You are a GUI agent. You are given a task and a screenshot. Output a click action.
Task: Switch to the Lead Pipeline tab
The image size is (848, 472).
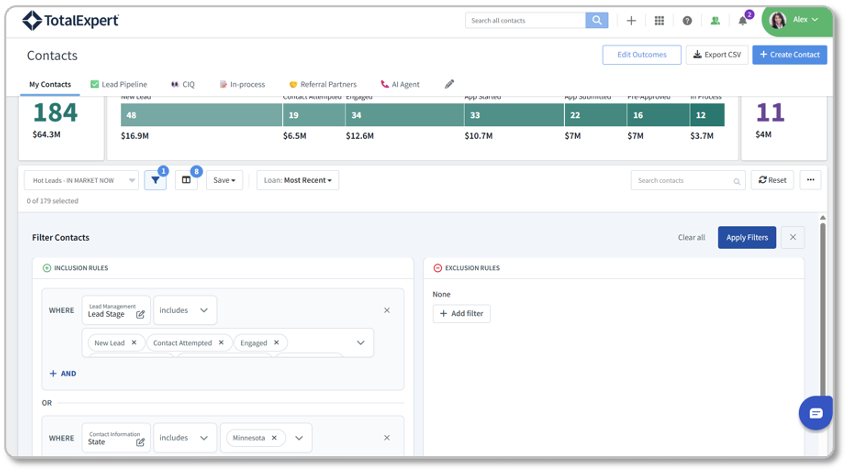pyautogui.click(x=119, y=84)
